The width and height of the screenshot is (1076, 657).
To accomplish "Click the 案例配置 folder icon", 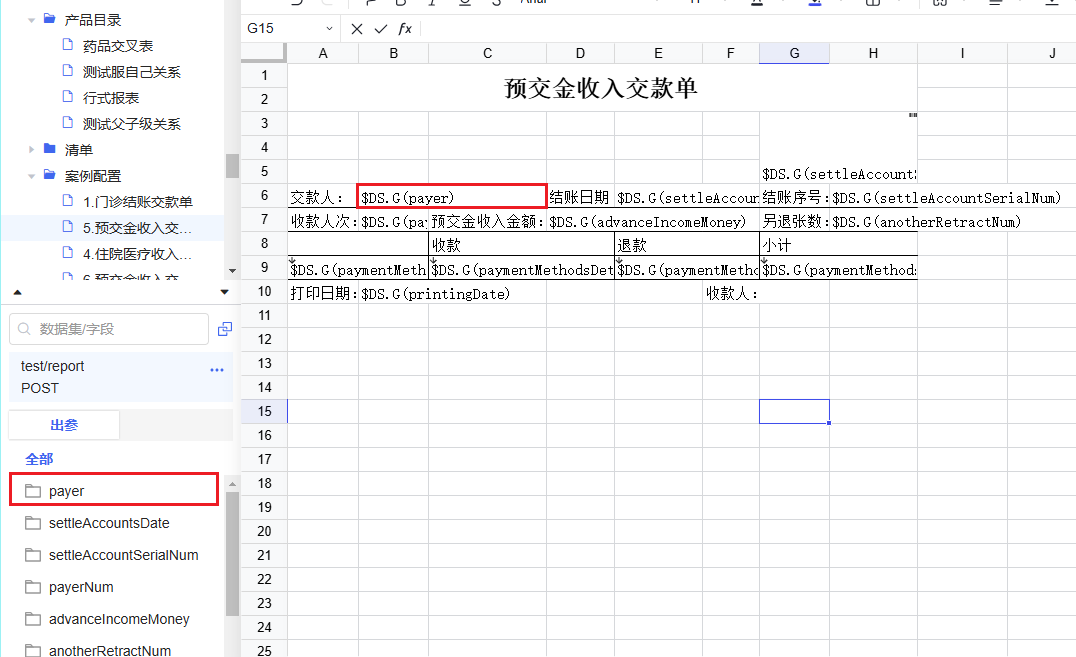I will tap(49, 174).
